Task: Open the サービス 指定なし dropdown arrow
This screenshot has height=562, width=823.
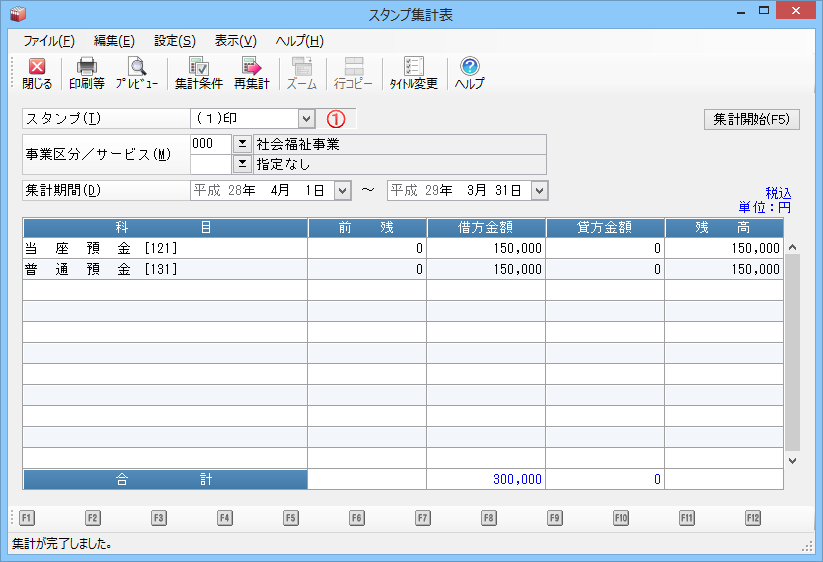Action: pyautogui.click(x=241, y=164)
